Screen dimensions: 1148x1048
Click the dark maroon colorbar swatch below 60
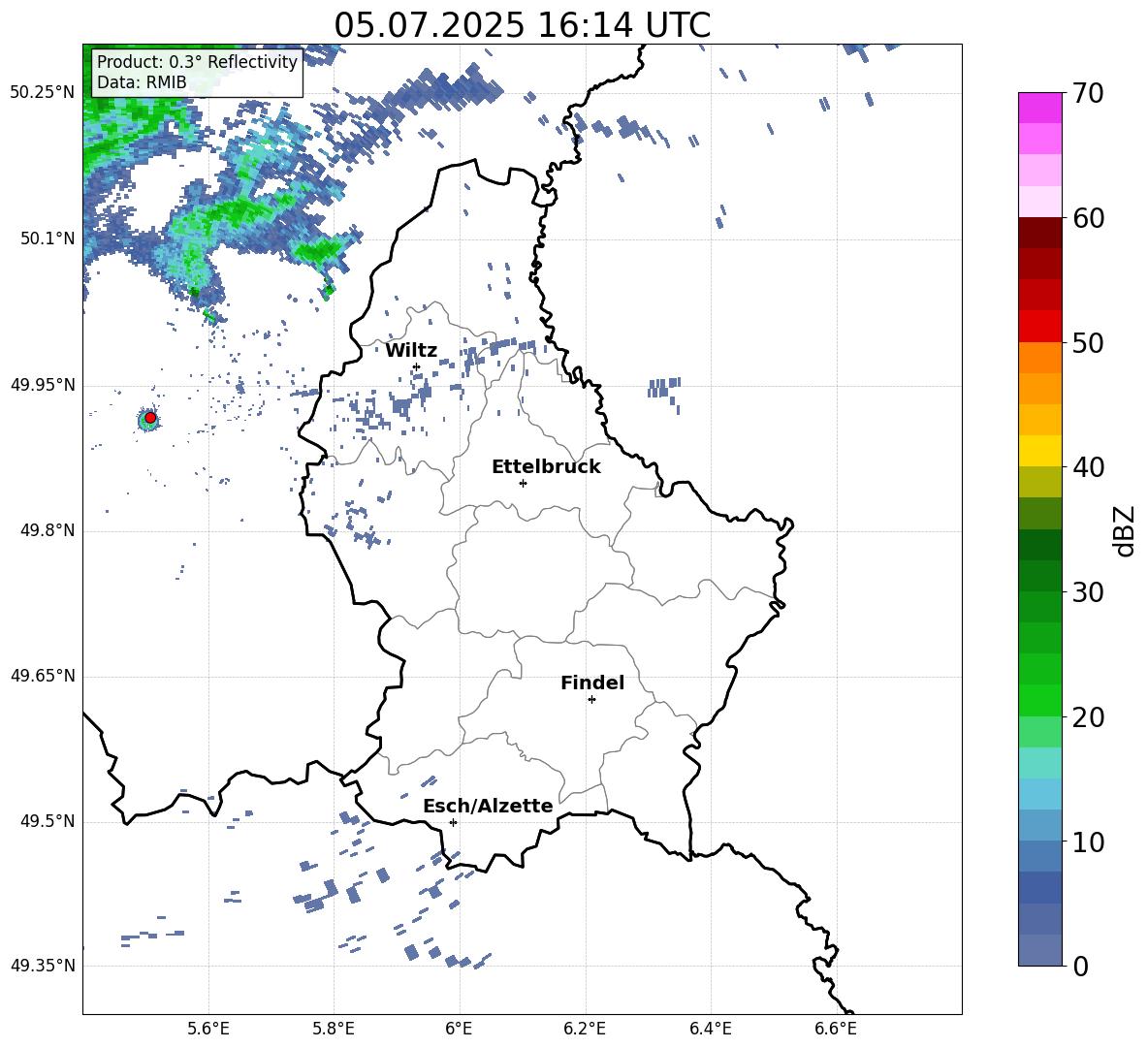1040,233
